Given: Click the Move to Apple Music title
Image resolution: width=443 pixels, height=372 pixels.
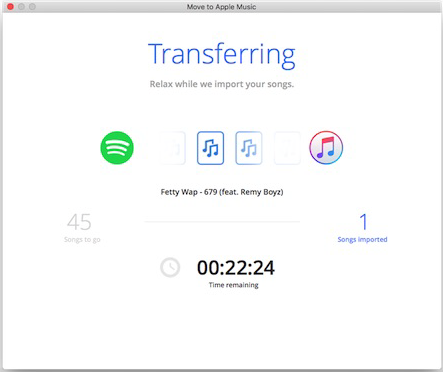Looking at the screenshot, I should 221,7.
